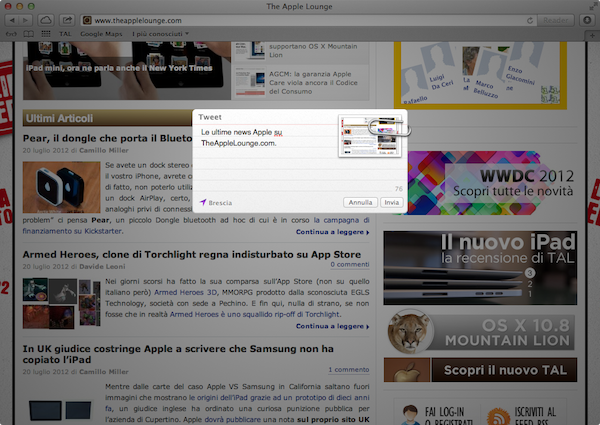
Task: Go forward with the Safari forward arrow
Action: [26, 20]
